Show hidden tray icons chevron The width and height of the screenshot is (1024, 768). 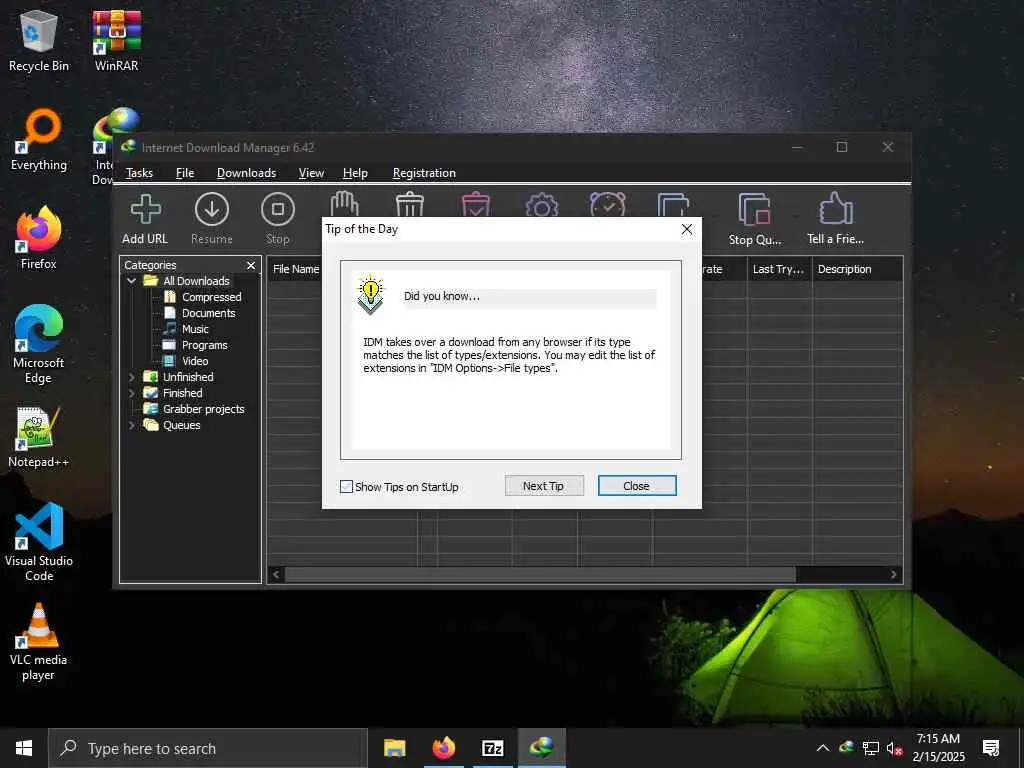tap(823, 748)
